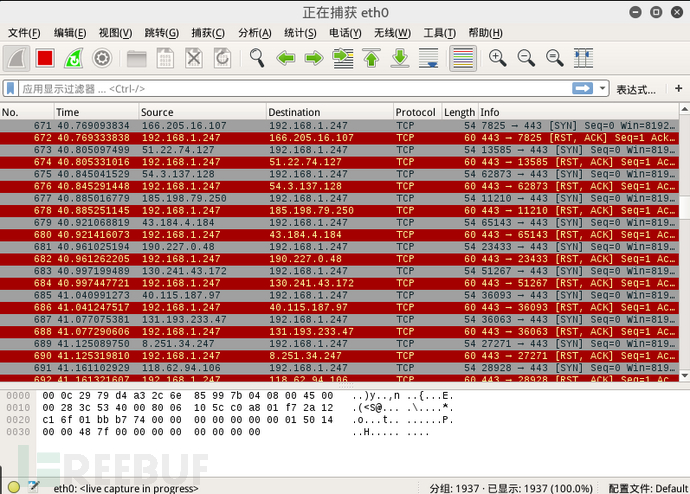Open the 编辑(E) menu
The width and height of the screenshot is (690, 494).
click(70, 33)
